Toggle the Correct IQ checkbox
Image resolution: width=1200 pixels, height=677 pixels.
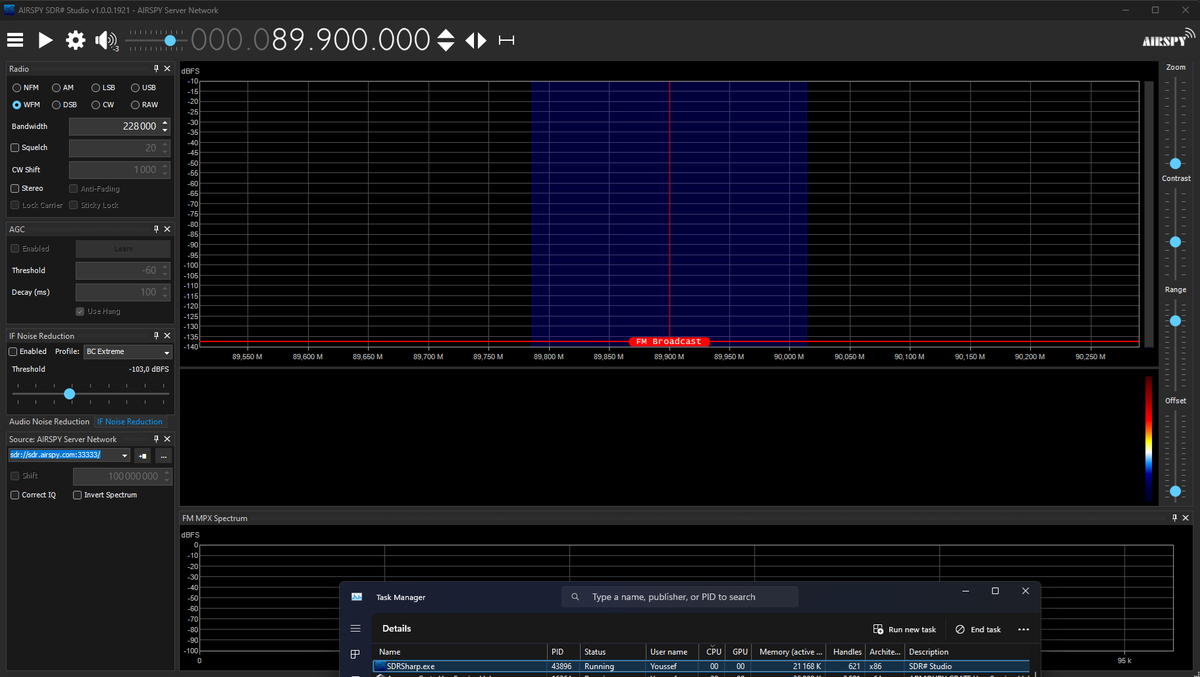click(x=15, y=495)
